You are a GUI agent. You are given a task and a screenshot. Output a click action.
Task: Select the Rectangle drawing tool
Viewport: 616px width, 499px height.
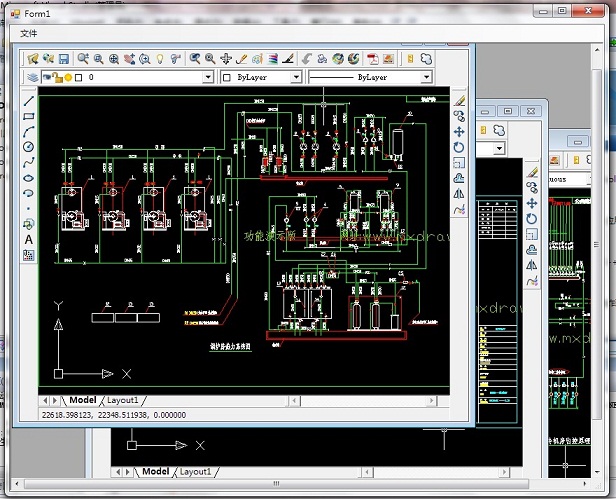click(x=28, y=117)
